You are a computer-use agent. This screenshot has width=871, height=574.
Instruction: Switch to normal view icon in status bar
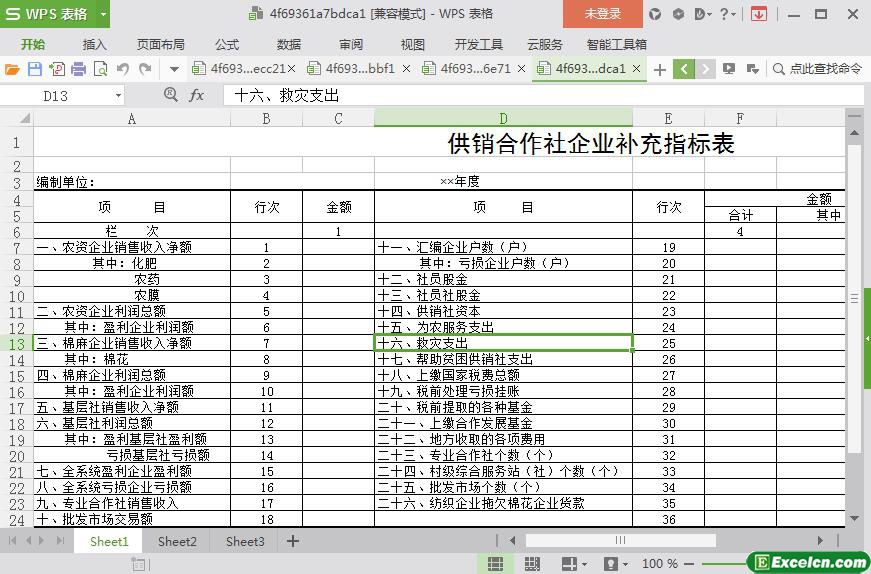pos(495,563)
